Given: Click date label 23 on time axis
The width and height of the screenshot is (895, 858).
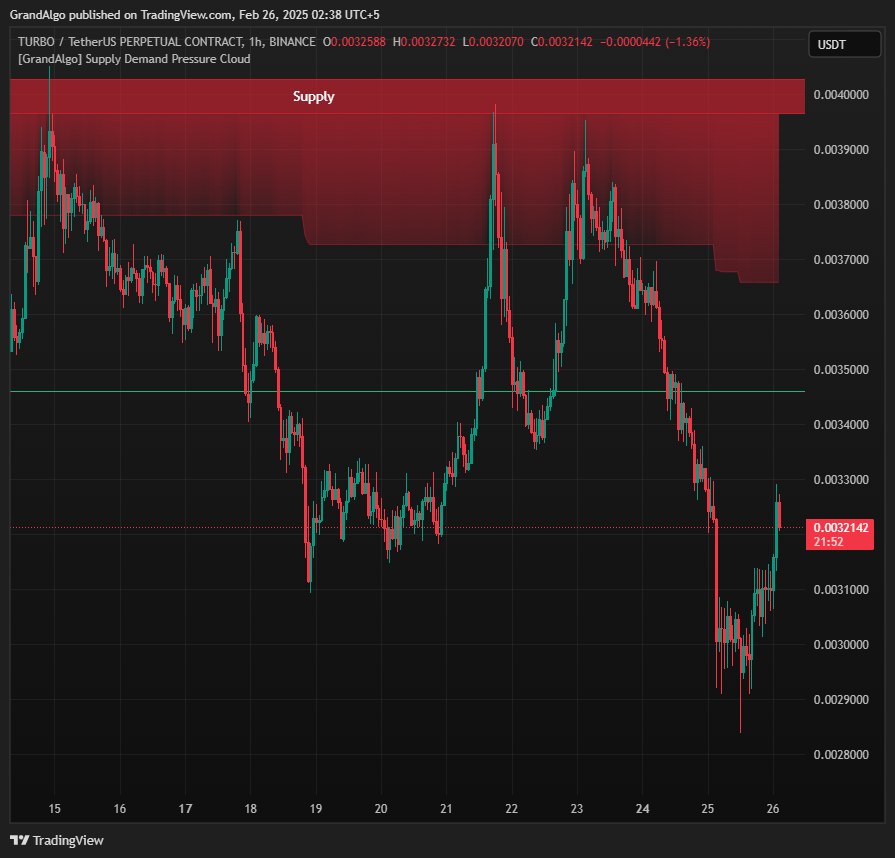Looking at the screenshot, I should click(x=577, y=808).
